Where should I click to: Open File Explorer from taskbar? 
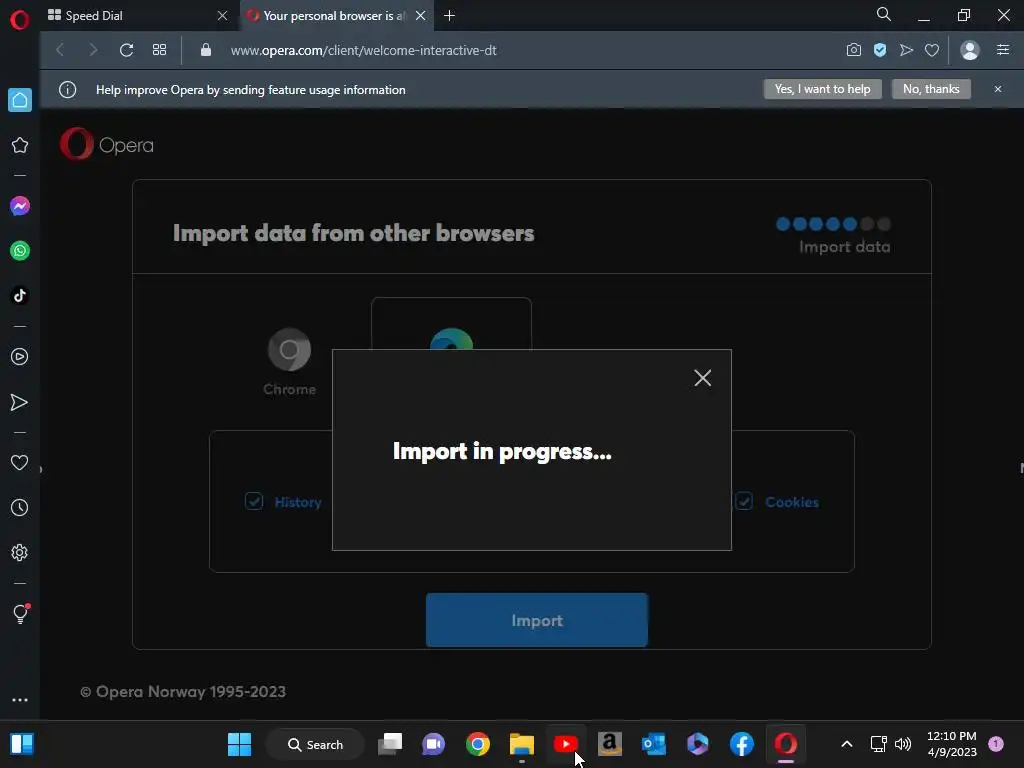[x=522, y=744]
